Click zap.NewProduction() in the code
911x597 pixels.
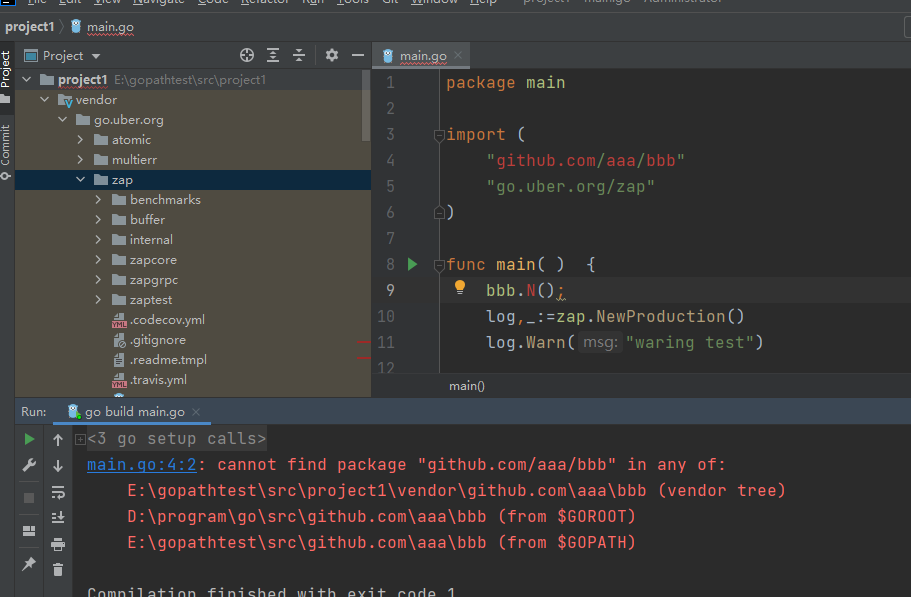tap(650, 317)
